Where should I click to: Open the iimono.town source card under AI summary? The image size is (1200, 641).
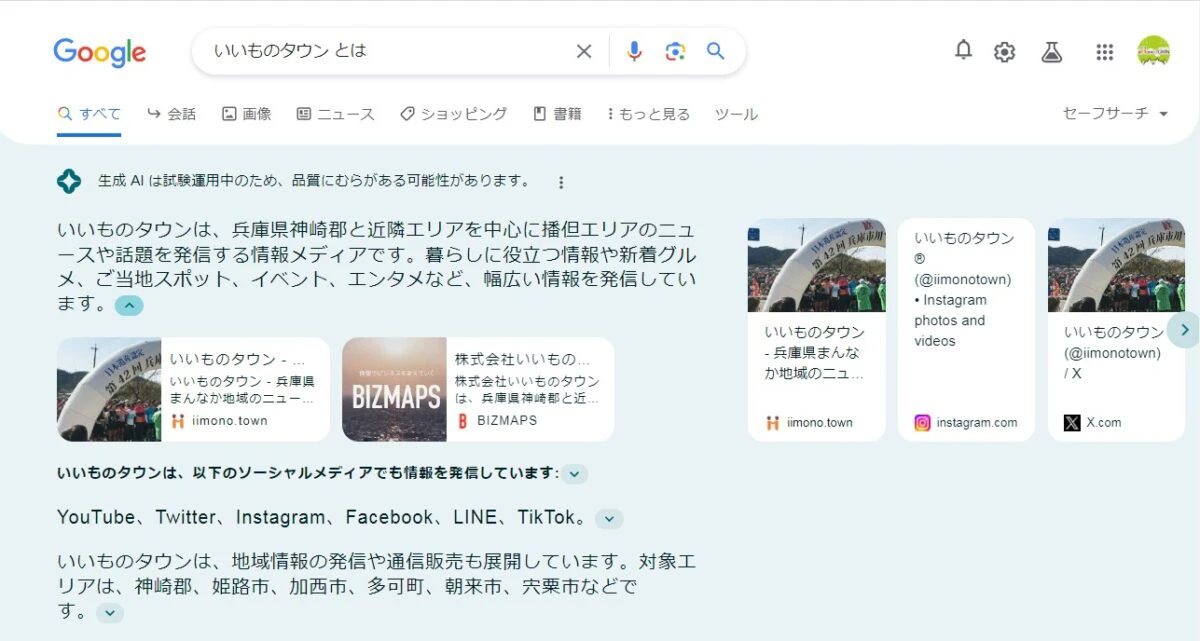pyautogui.click(x=193, y=389)
